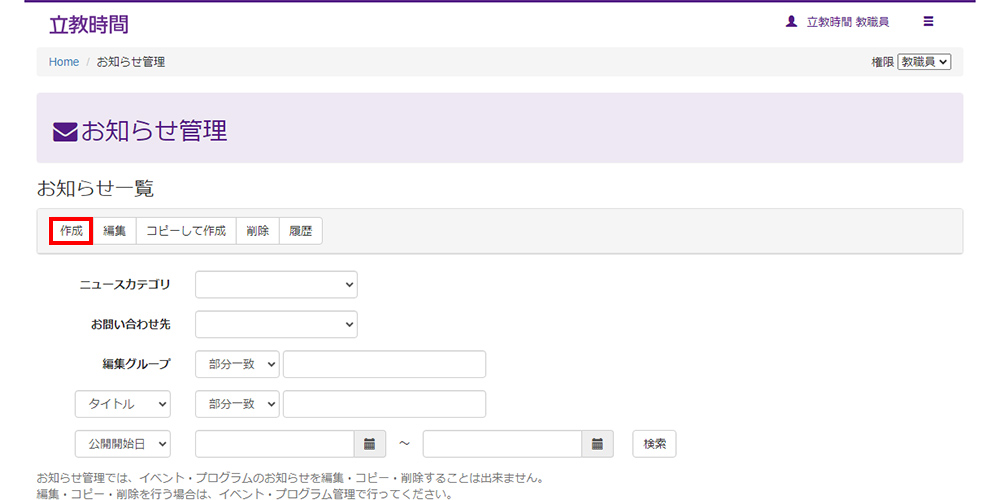Viewport: 1000px width, 500px height.
Task: Open the 履歴 history button
Action: coord(300,231)
